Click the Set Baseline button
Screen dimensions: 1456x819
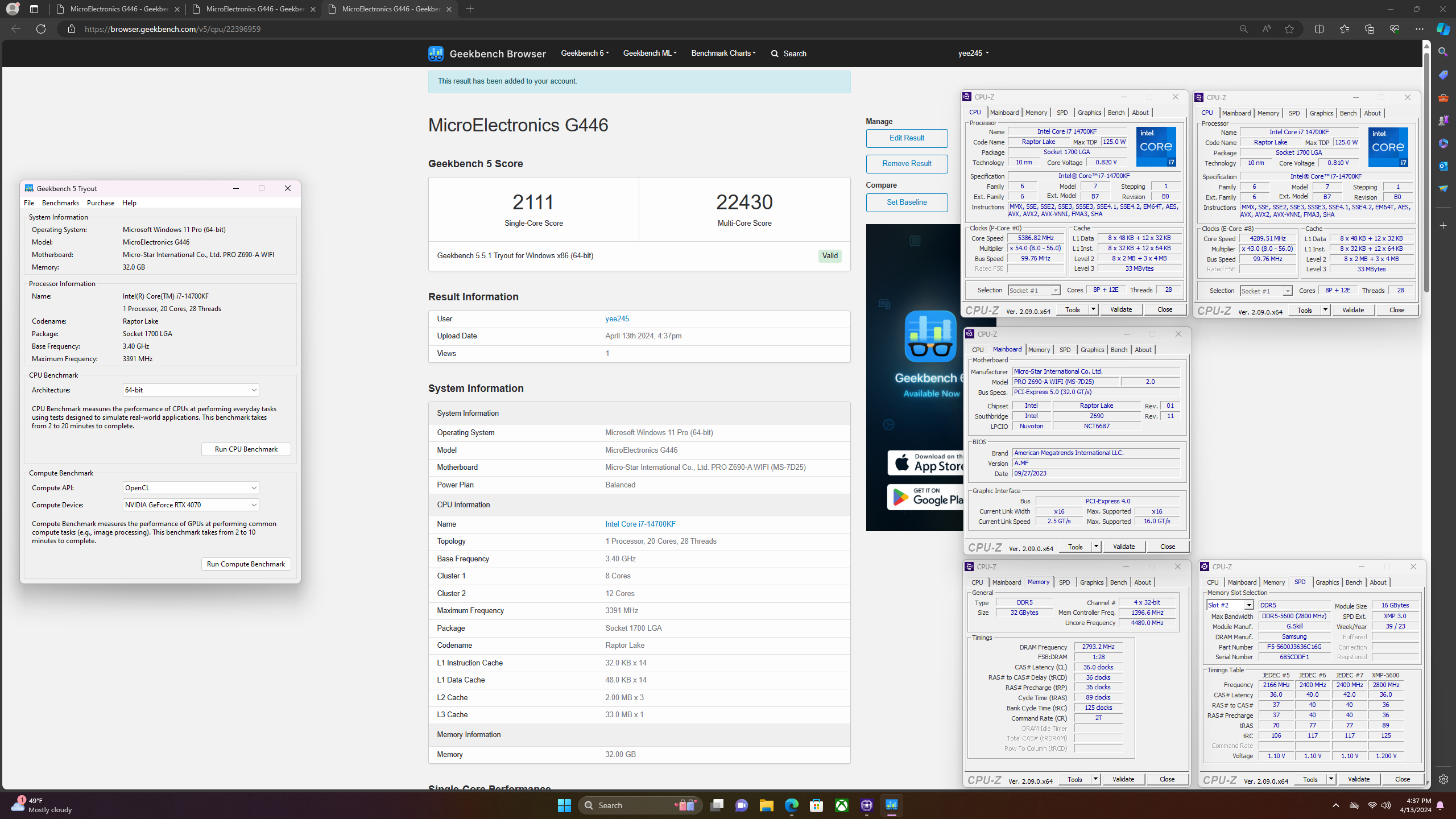tap(907, 202)
